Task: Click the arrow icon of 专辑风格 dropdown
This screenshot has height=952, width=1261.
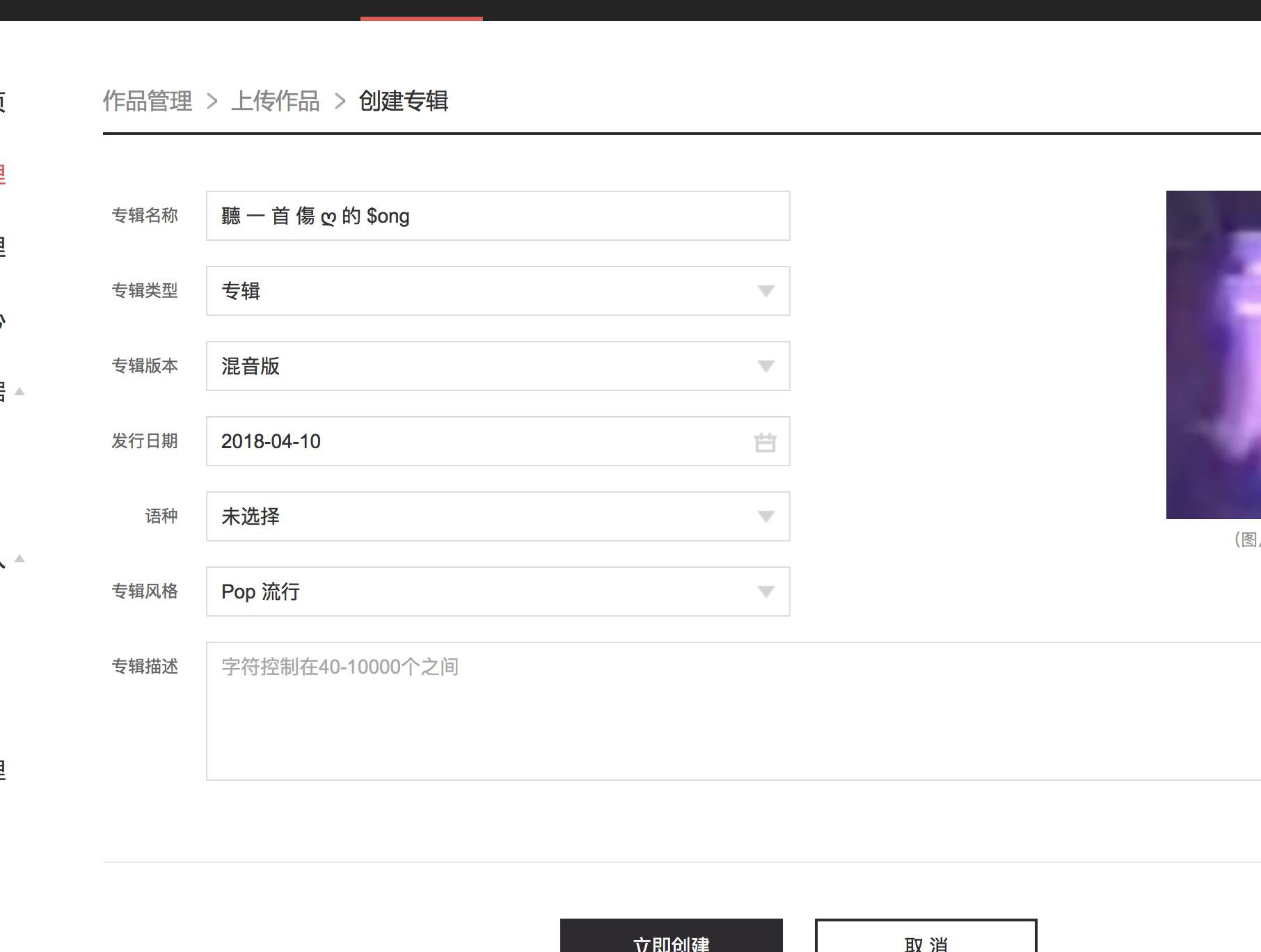Action: [x=766, y=592]
